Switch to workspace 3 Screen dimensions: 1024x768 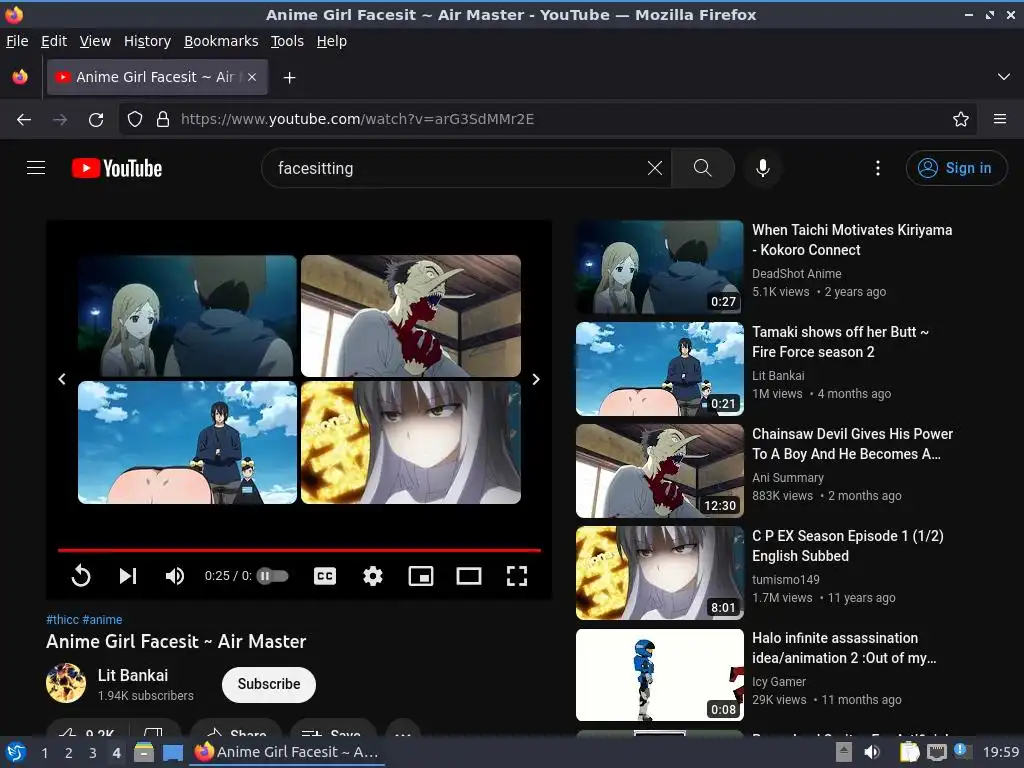click(93, 753)
